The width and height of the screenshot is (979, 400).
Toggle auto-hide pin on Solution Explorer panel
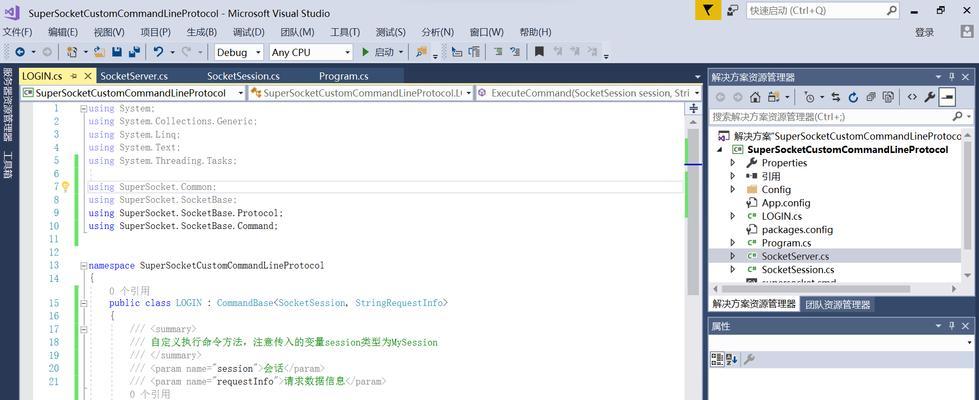pyautogui.click(x=952, y=77)
